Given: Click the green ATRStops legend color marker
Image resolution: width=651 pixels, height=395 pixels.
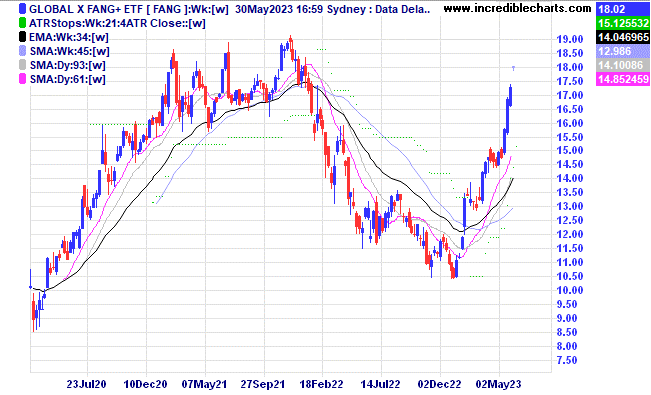Looking at the screenshot, I should tap(23, 23).
